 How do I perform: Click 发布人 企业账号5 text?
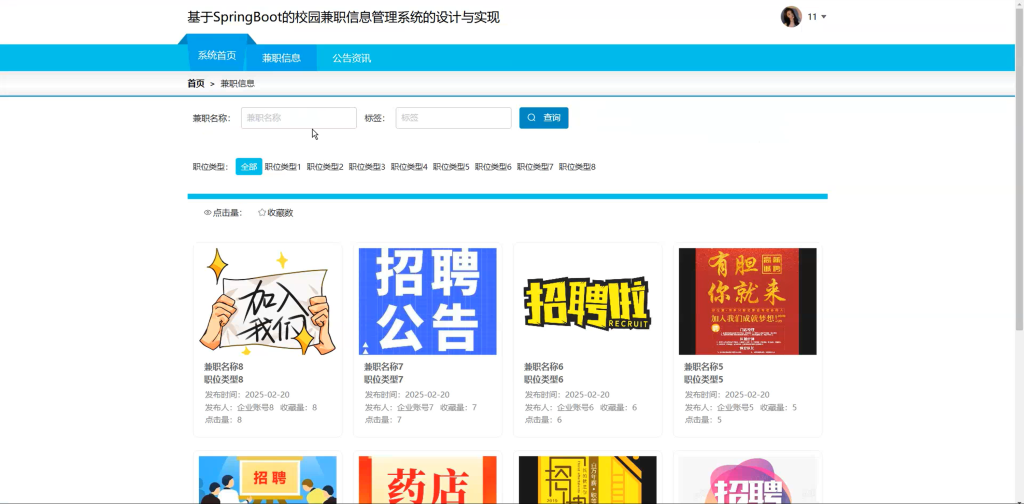coord(719,407)
